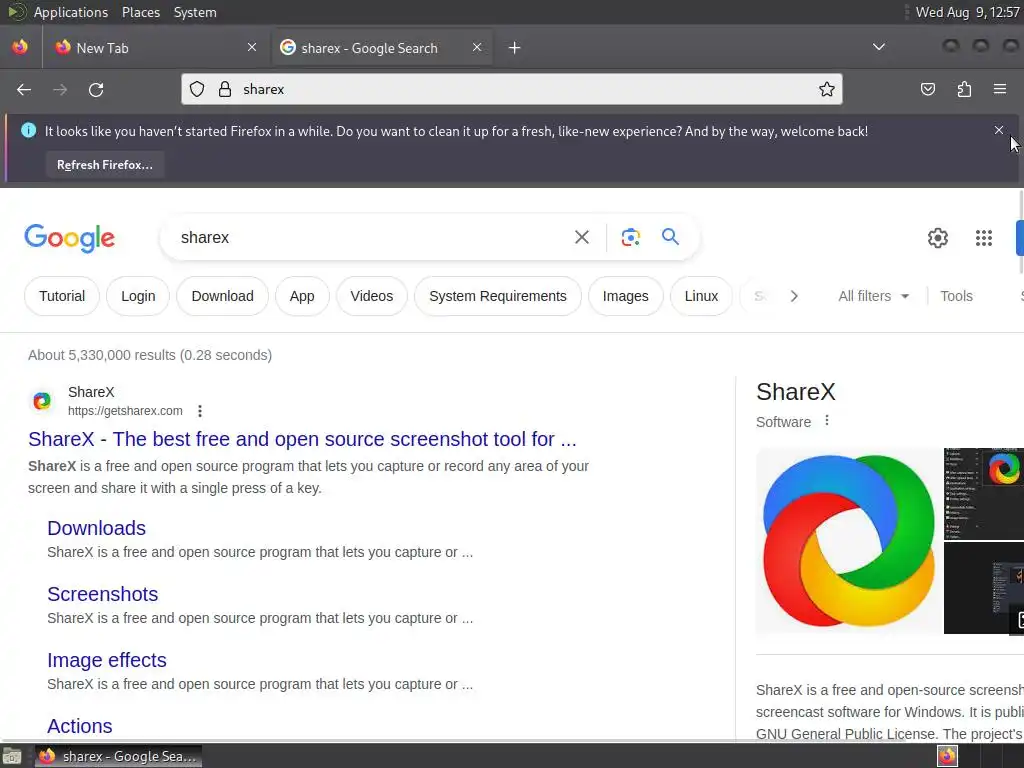Open the Places menu
Viewport: 1024px width, 768px height.
click(140, 12)
